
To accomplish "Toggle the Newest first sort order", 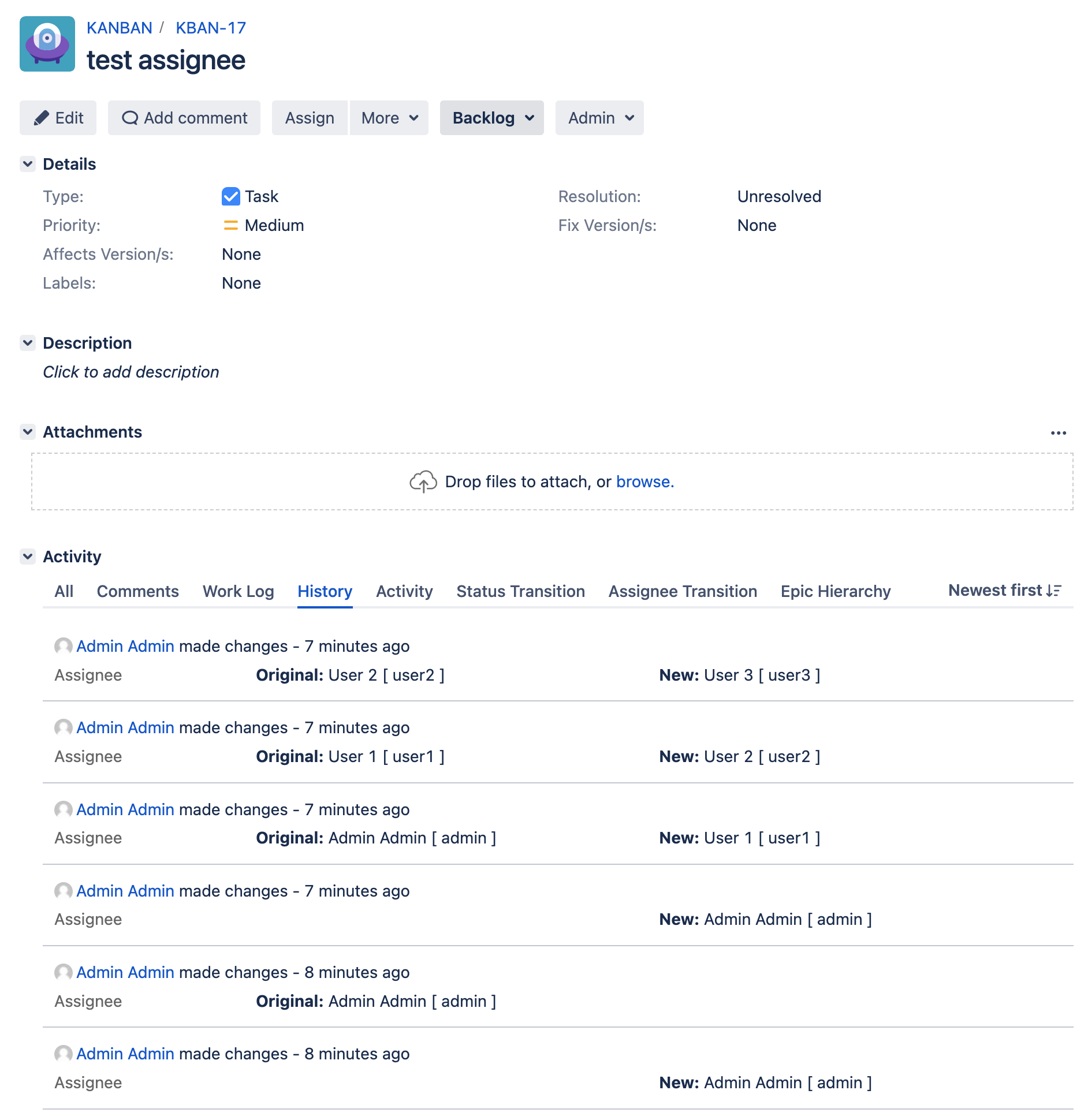I will 1005,590.
